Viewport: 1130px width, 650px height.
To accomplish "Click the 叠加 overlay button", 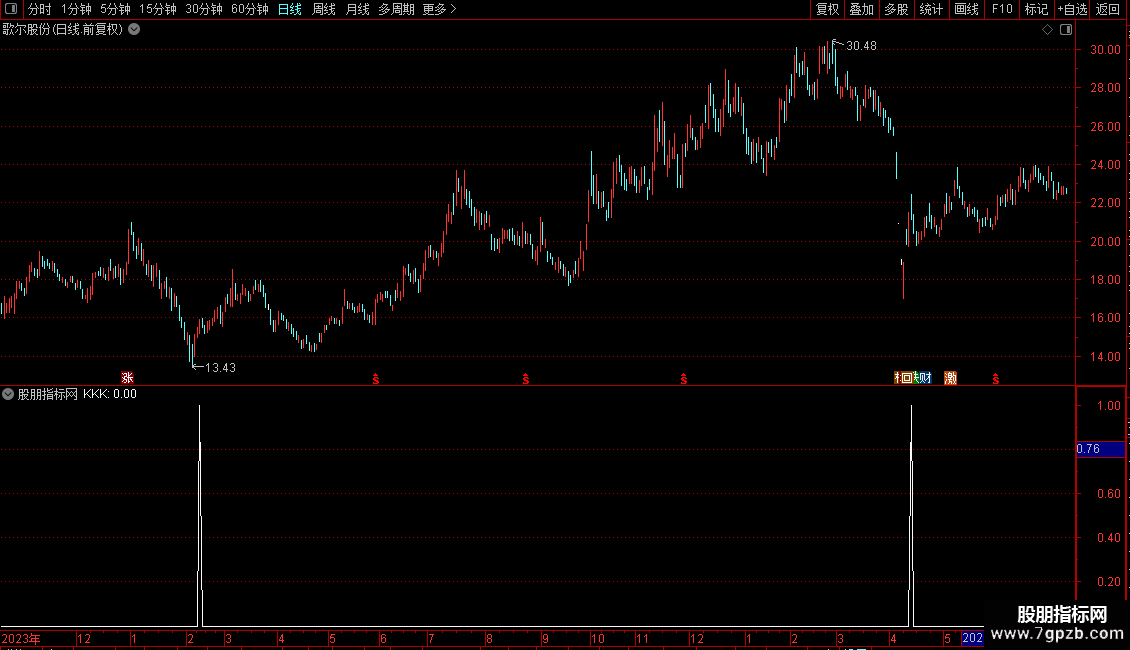I will coord(861,9).
